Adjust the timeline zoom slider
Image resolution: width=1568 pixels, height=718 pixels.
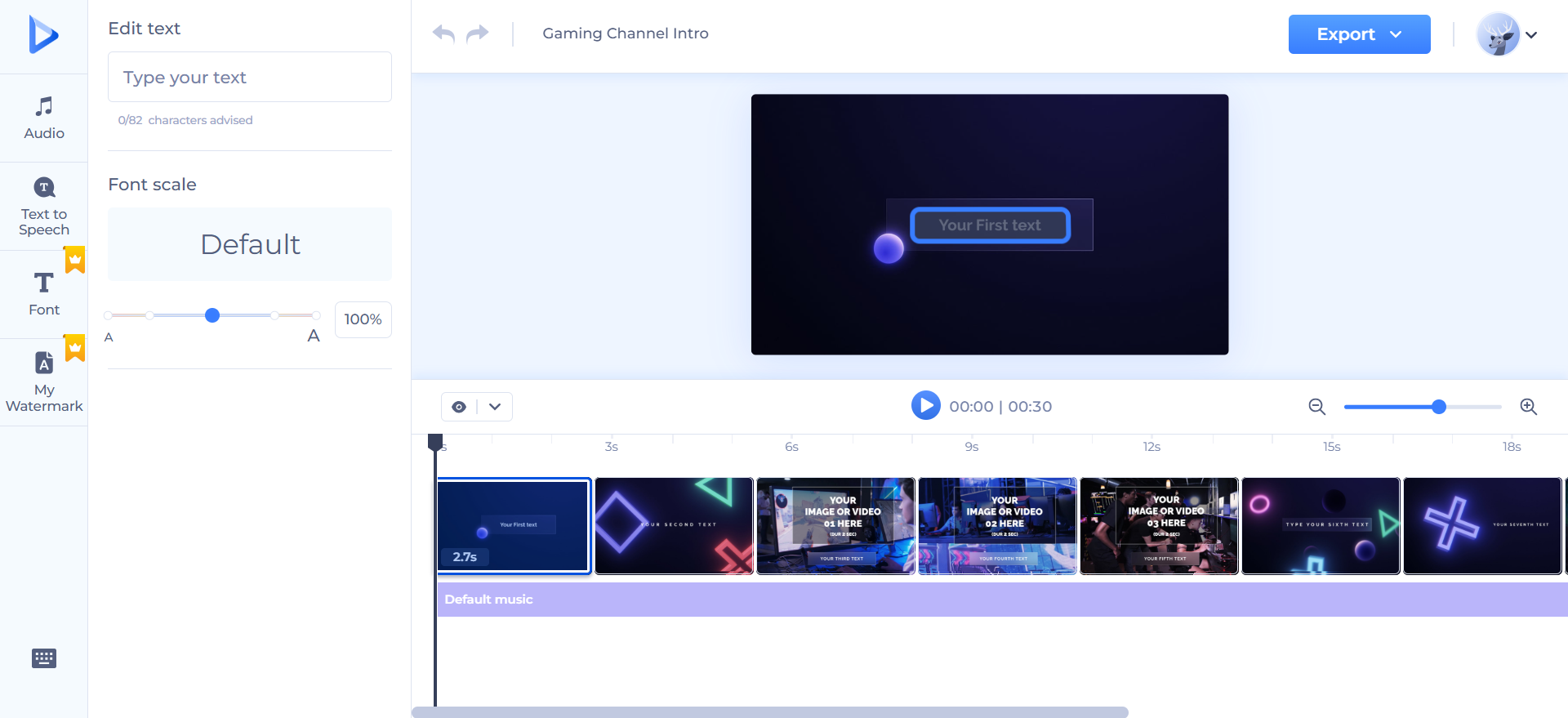pyautogui.click(x=1439, y=407)
